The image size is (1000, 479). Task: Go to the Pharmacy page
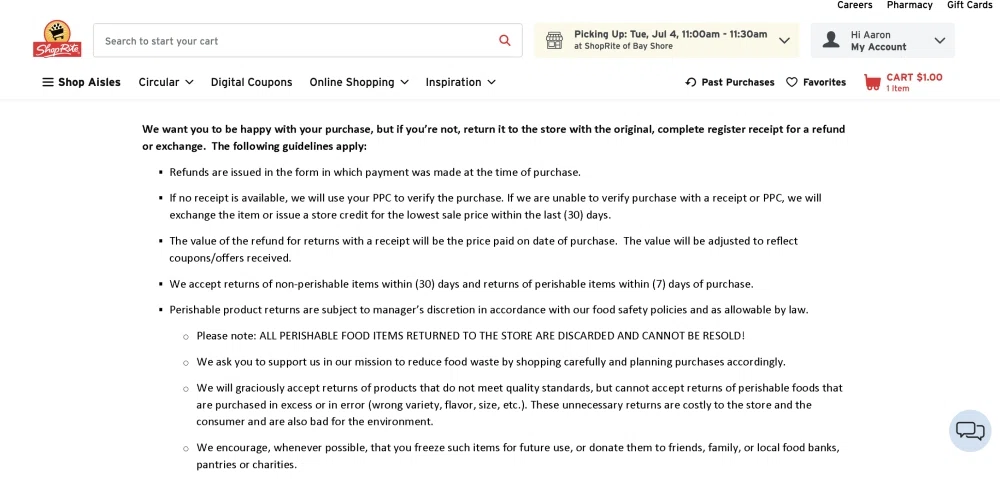coord(909,5)
